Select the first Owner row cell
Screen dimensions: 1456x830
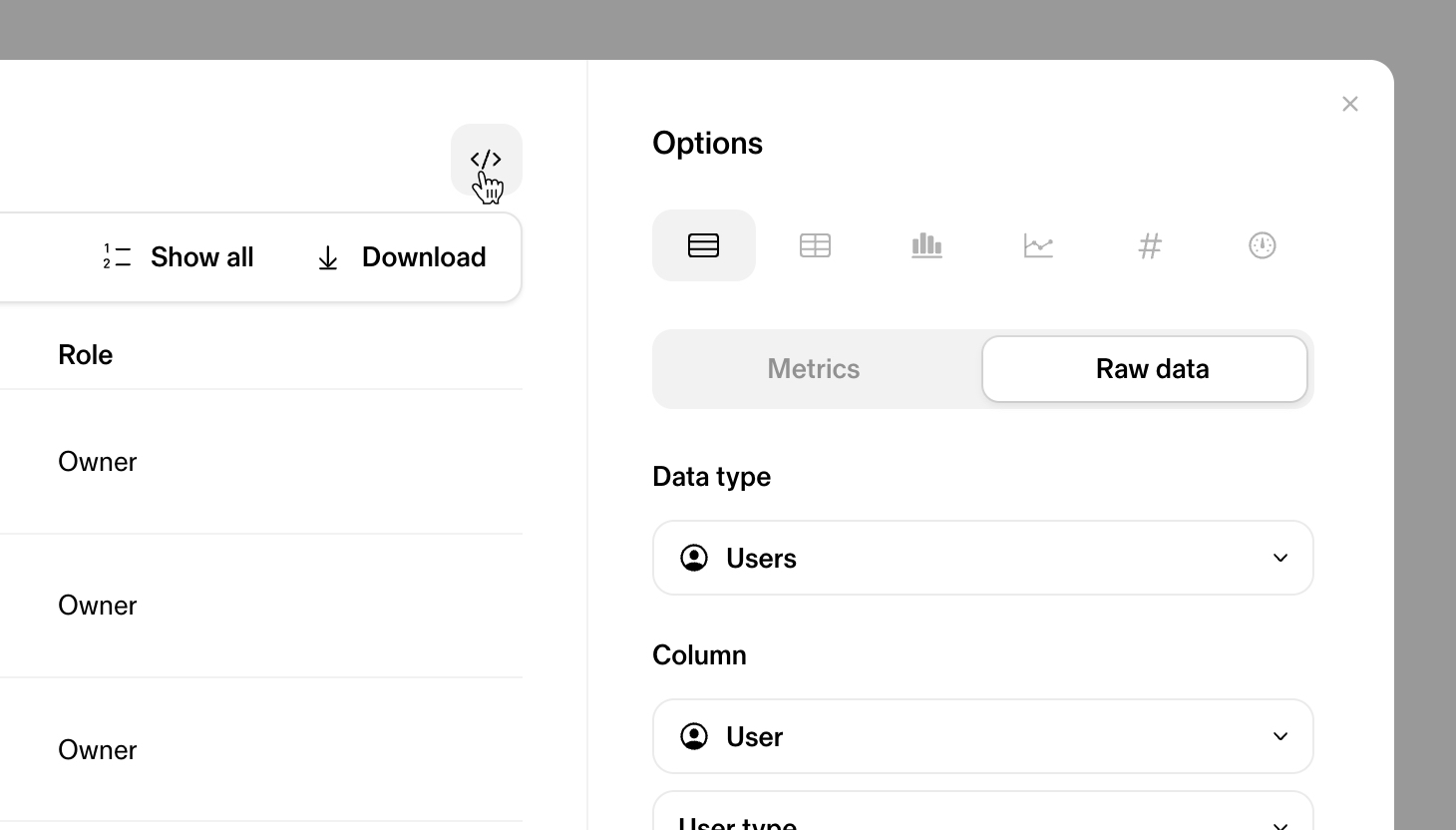point(98,462)
